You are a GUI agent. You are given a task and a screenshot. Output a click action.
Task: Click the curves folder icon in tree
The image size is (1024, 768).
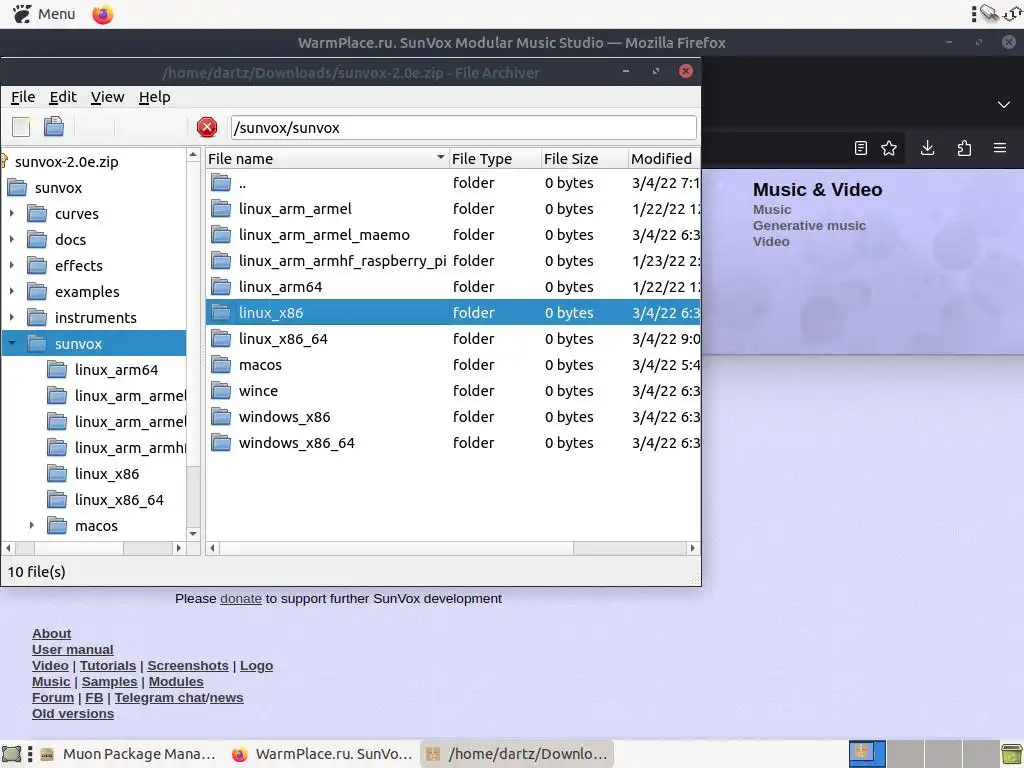(x=37, y=214)
